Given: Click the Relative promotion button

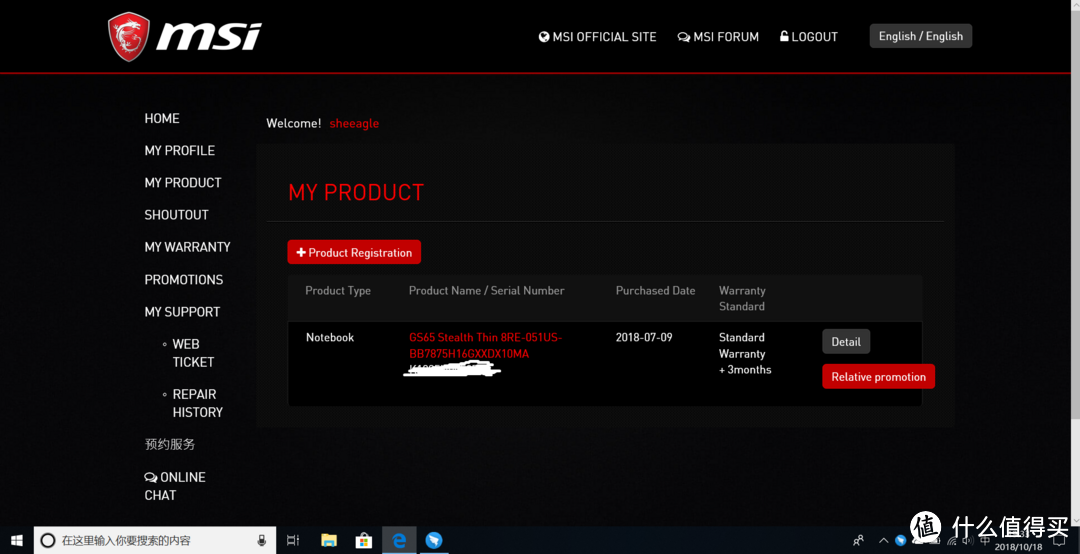Looking at the screenshot, I should (878, 376).
